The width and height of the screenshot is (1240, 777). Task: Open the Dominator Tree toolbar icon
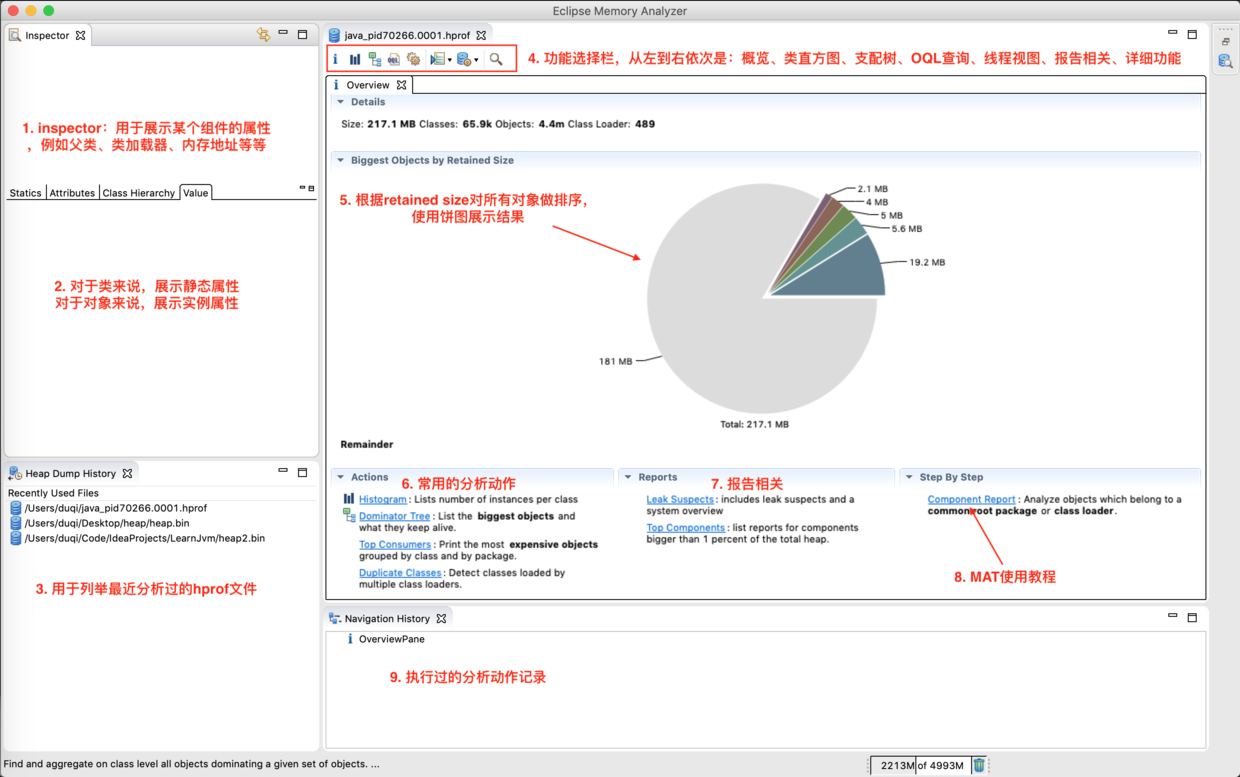374,60
